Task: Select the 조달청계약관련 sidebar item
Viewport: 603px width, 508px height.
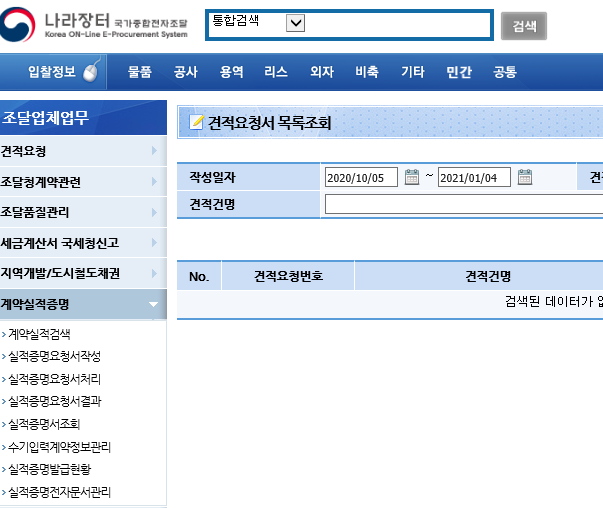Action: point(83,182)
